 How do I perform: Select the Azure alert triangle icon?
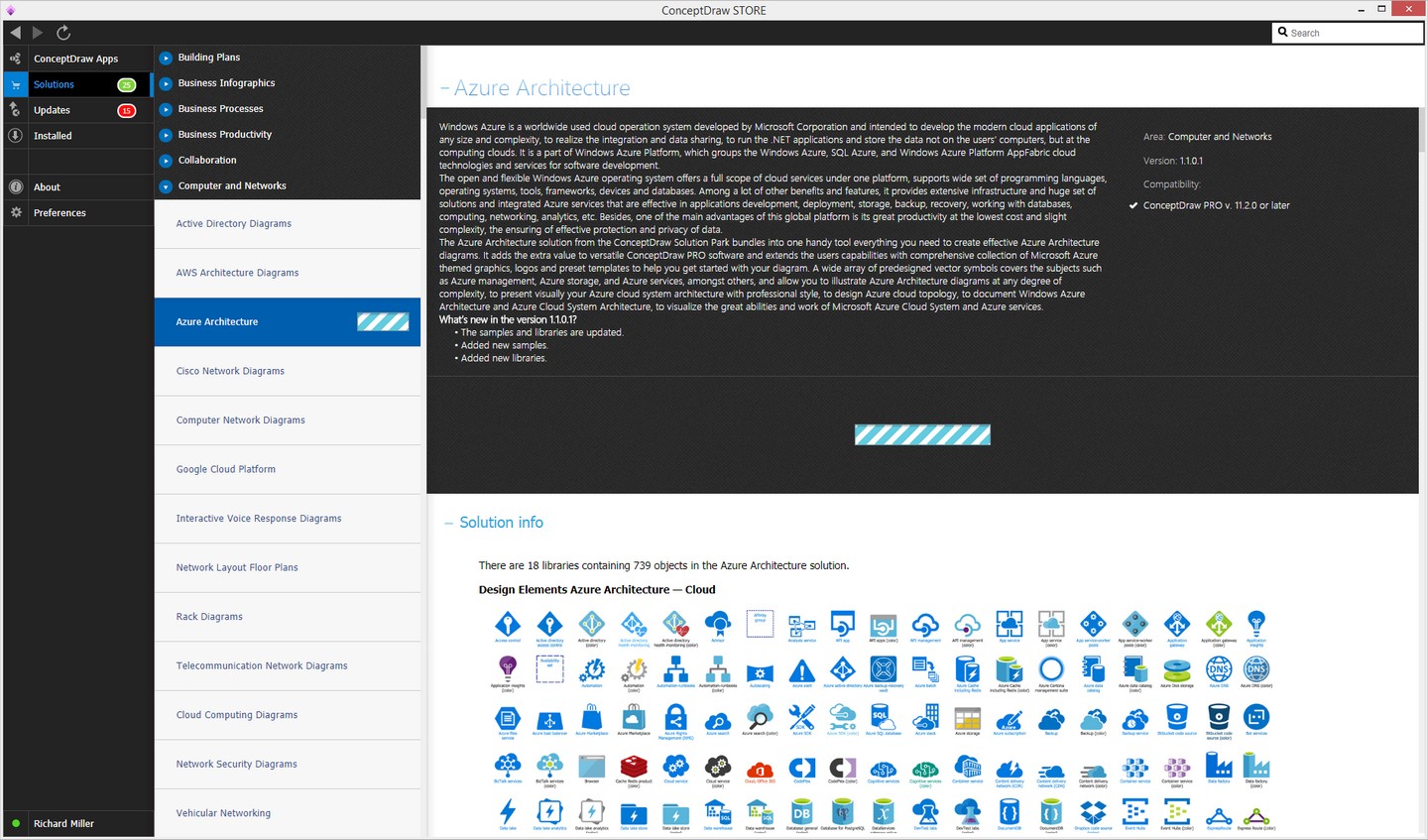tap(801, 672)
